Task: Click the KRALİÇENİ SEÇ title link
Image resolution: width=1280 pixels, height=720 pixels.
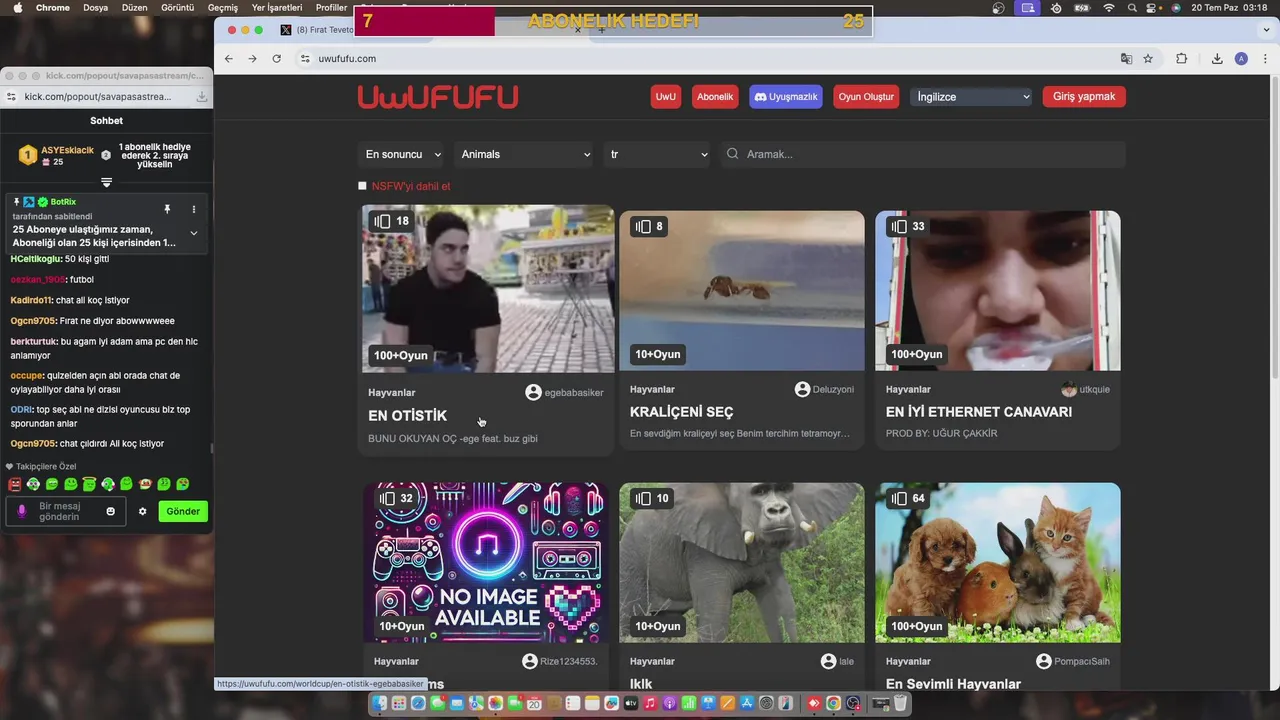Action: point(682,412)
